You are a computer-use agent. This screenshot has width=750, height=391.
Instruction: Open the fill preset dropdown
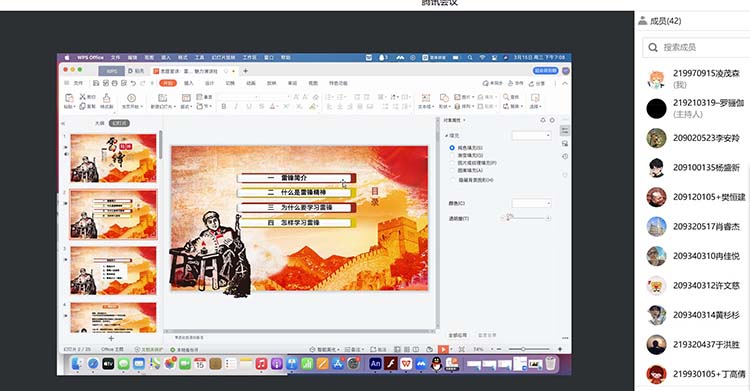pyautogui.click(x=531, y=136)
